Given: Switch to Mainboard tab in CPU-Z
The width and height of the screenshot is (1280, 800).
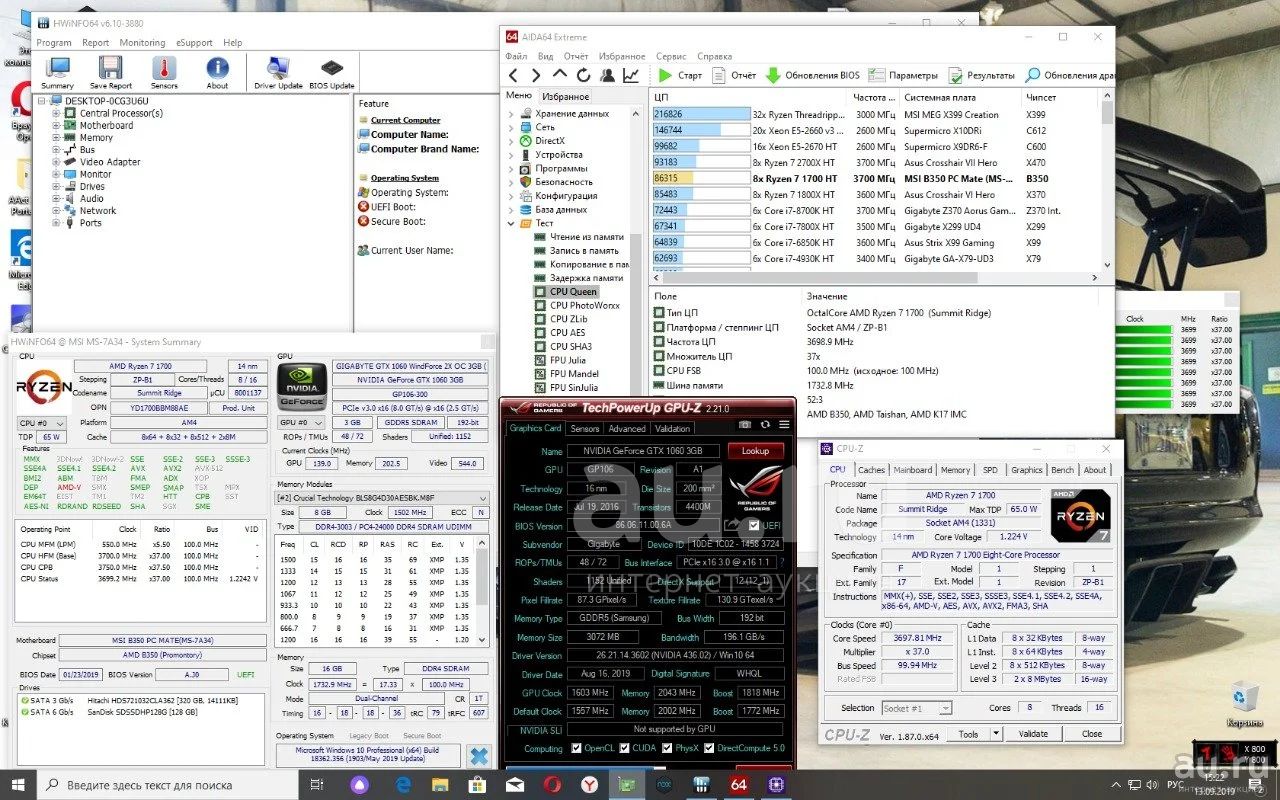Looking at the screenshot, I should pos(912,470).
